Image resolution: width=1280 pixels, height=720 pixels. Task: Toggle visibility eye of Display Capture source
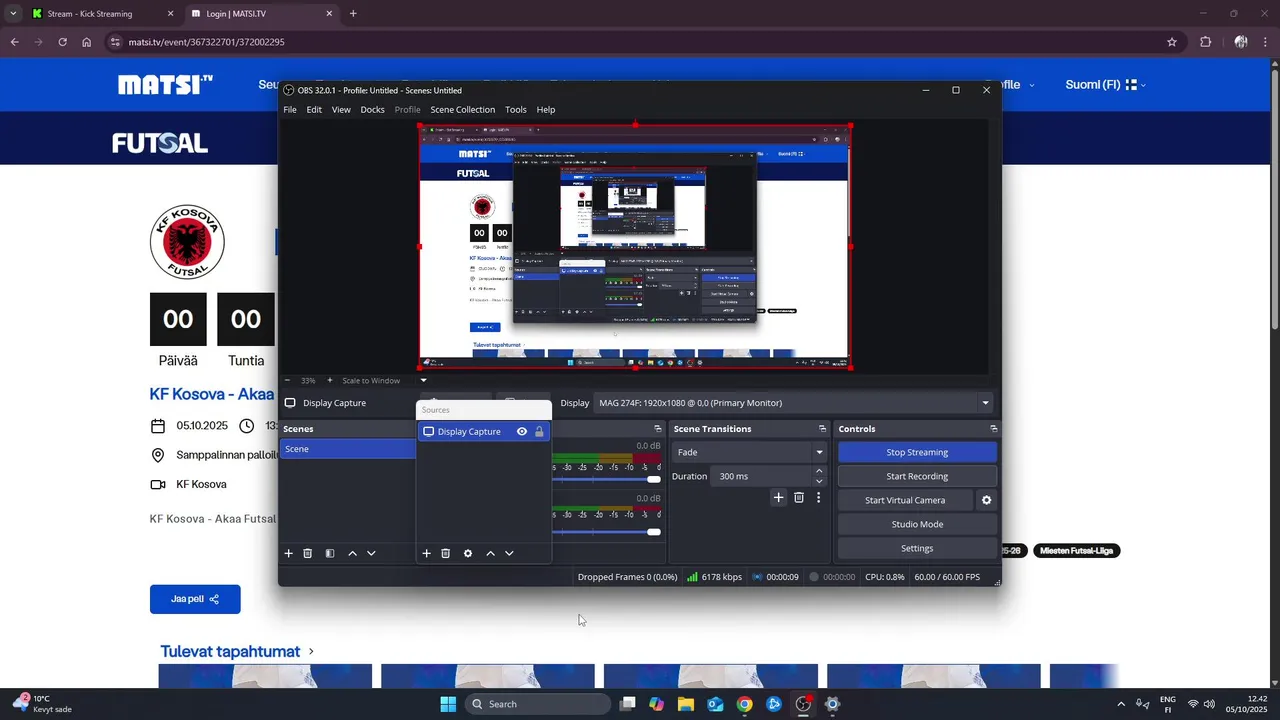coord(522,432)
